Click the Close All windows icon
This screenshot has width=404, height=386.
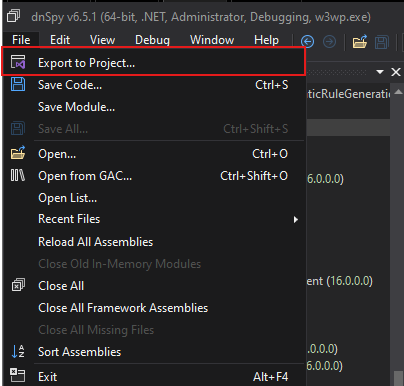(x=18, y=285)
